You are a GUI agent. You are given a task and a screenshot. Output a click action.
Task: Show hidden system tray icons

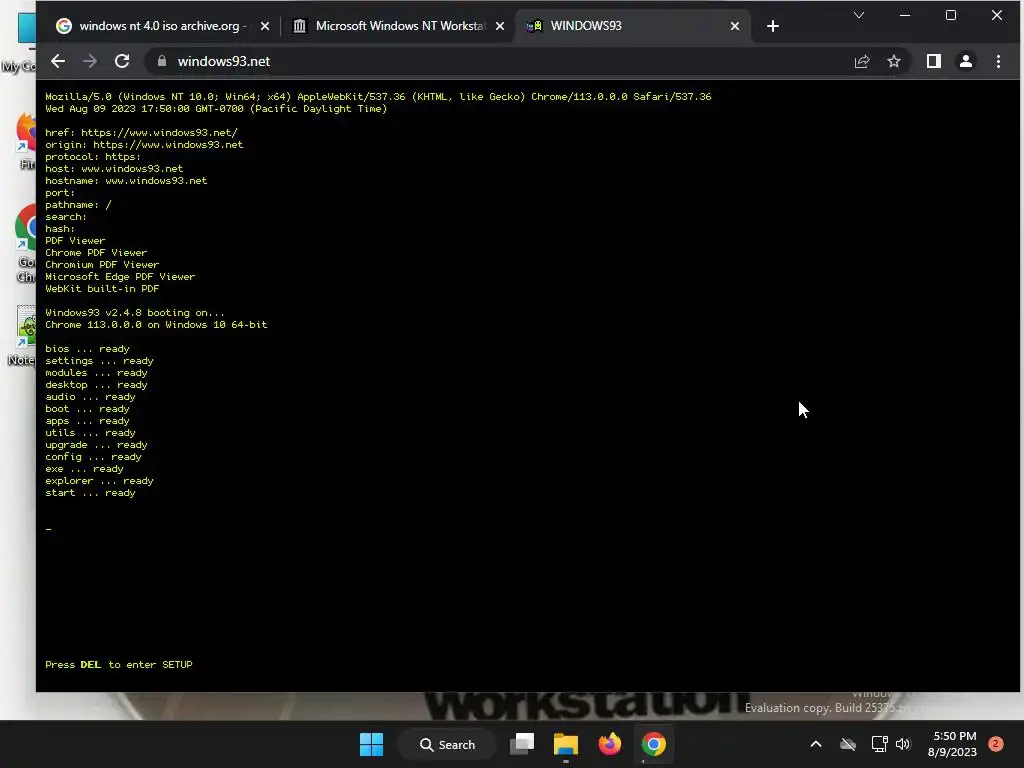(x=816, y=744)
